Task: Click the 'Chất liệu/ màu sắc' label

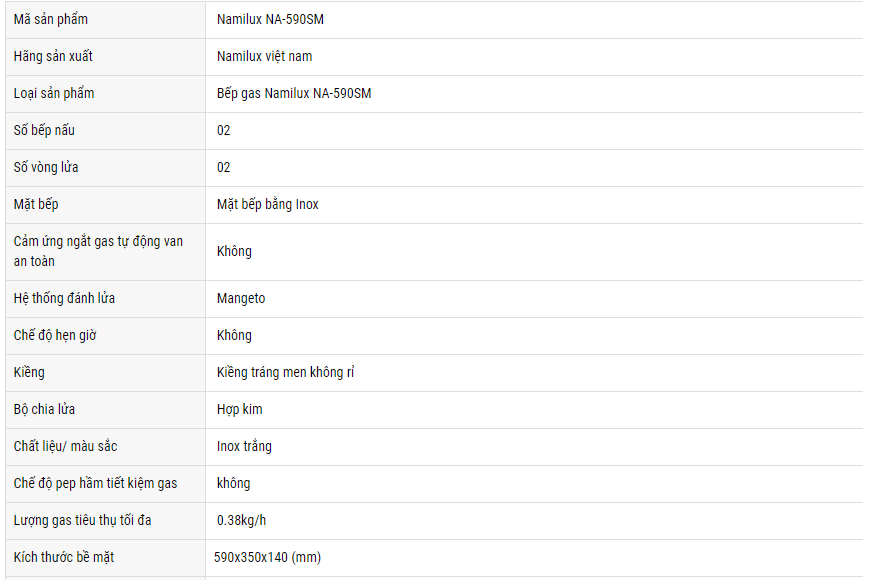Action: (x=66, y=446)
